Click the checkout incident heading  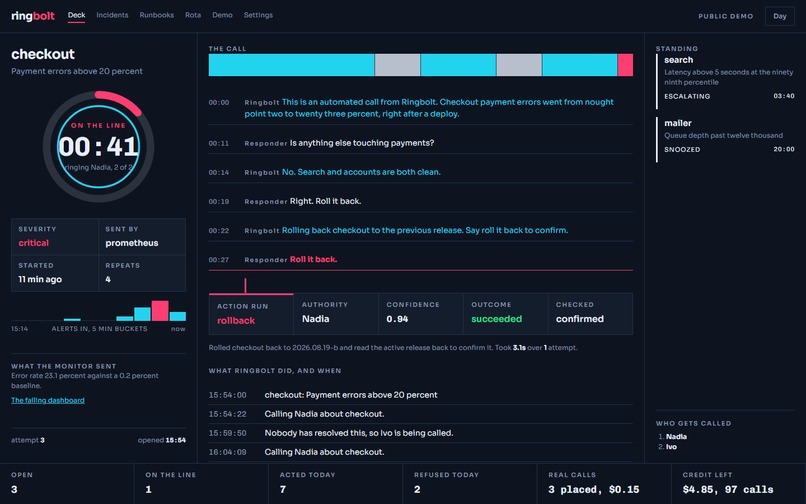43,54
